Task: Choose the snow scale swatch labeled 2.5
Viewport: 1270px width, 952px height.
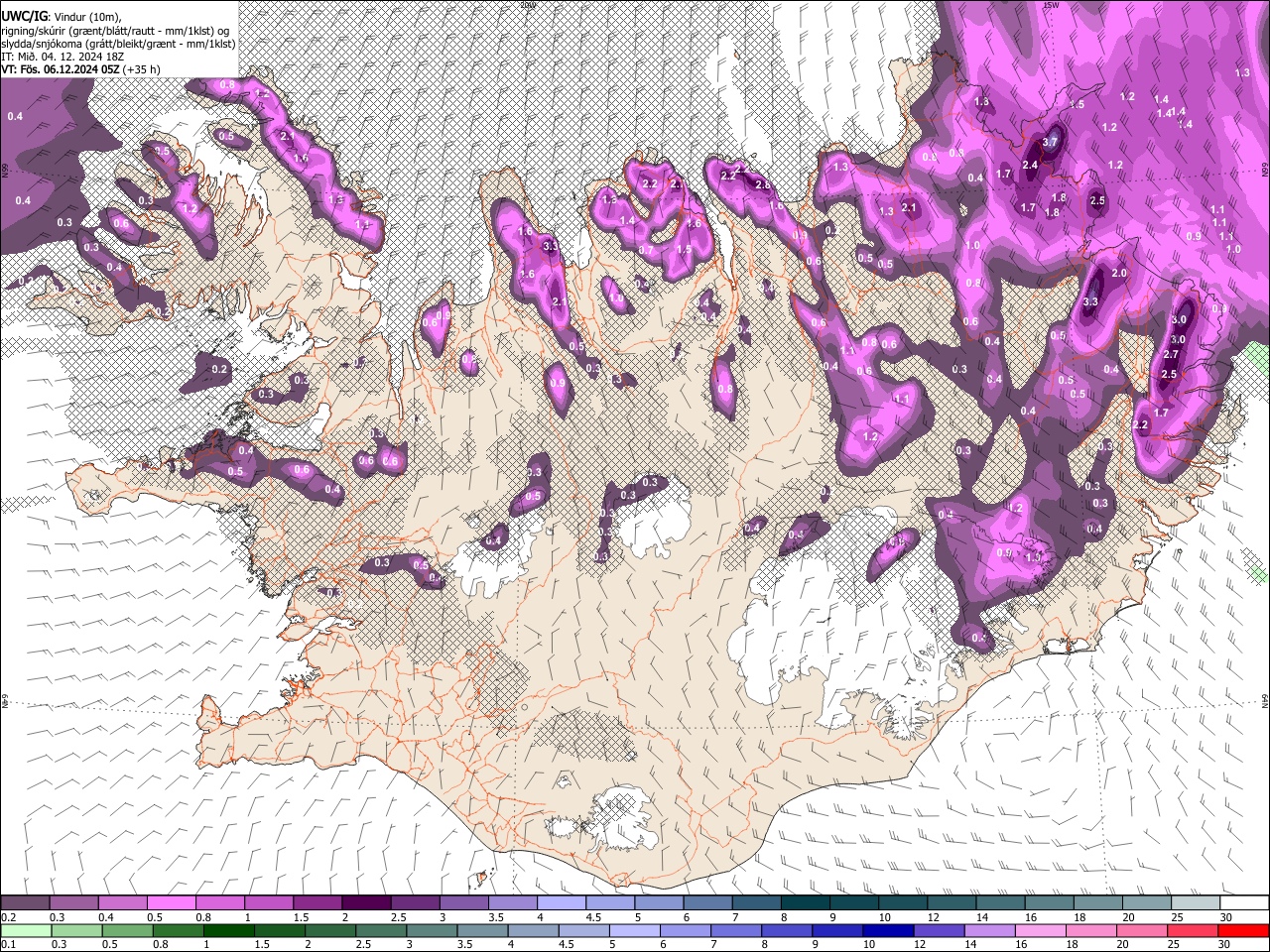Action: tap(415, 903)
